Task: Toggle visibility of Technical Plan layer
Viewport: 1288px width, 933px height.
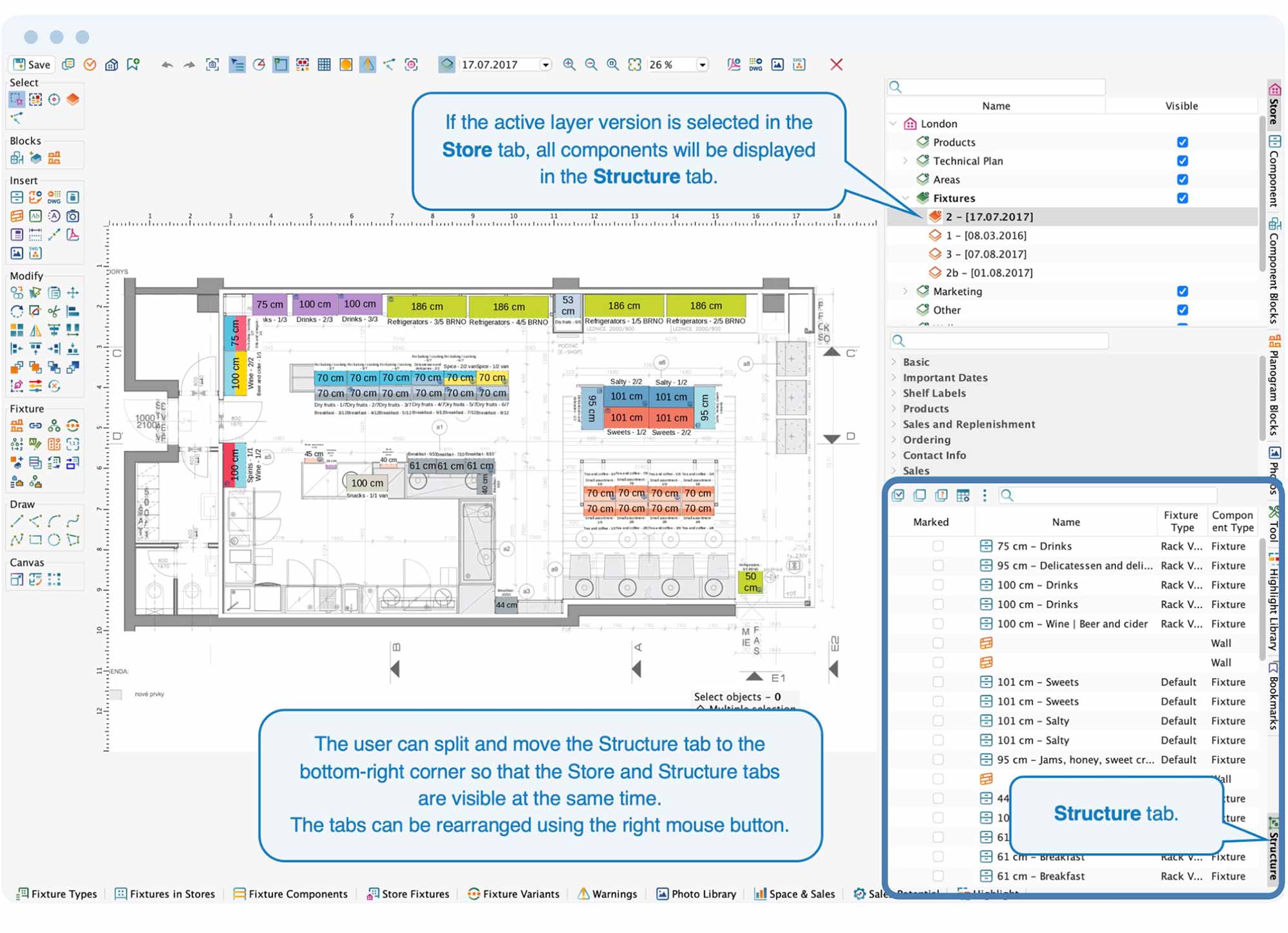Action: point(1182,161)
